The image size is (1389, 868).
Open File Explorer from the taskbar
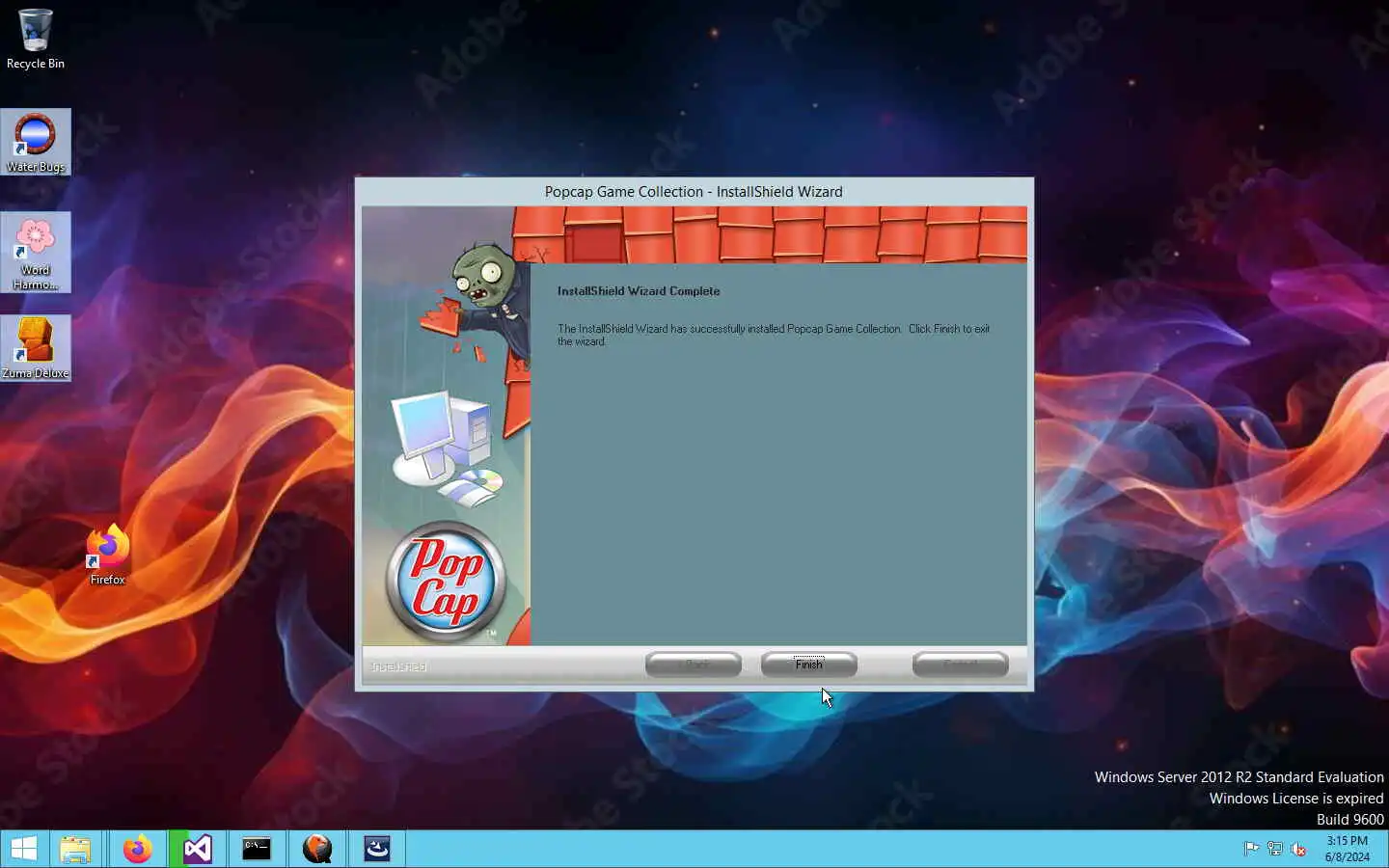75,849
